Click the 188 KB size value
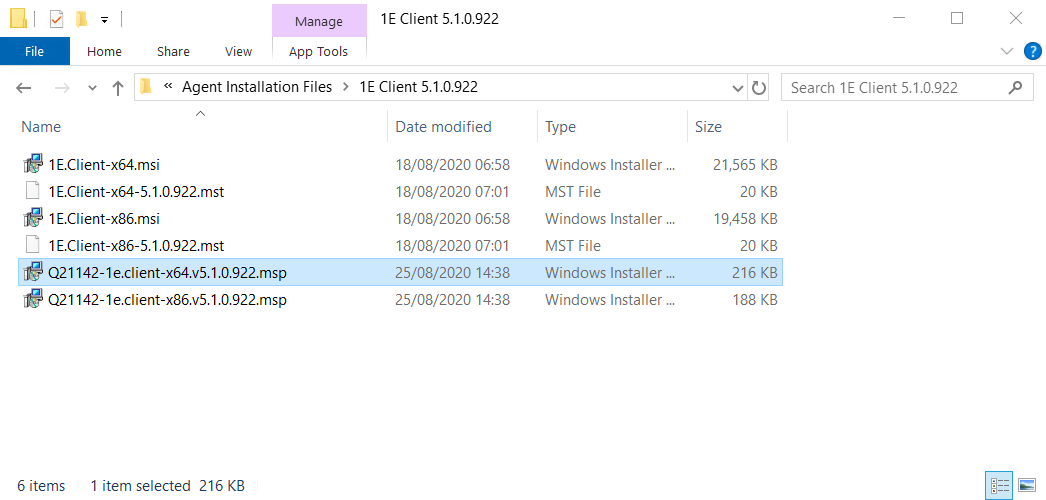 click(754, 300)
